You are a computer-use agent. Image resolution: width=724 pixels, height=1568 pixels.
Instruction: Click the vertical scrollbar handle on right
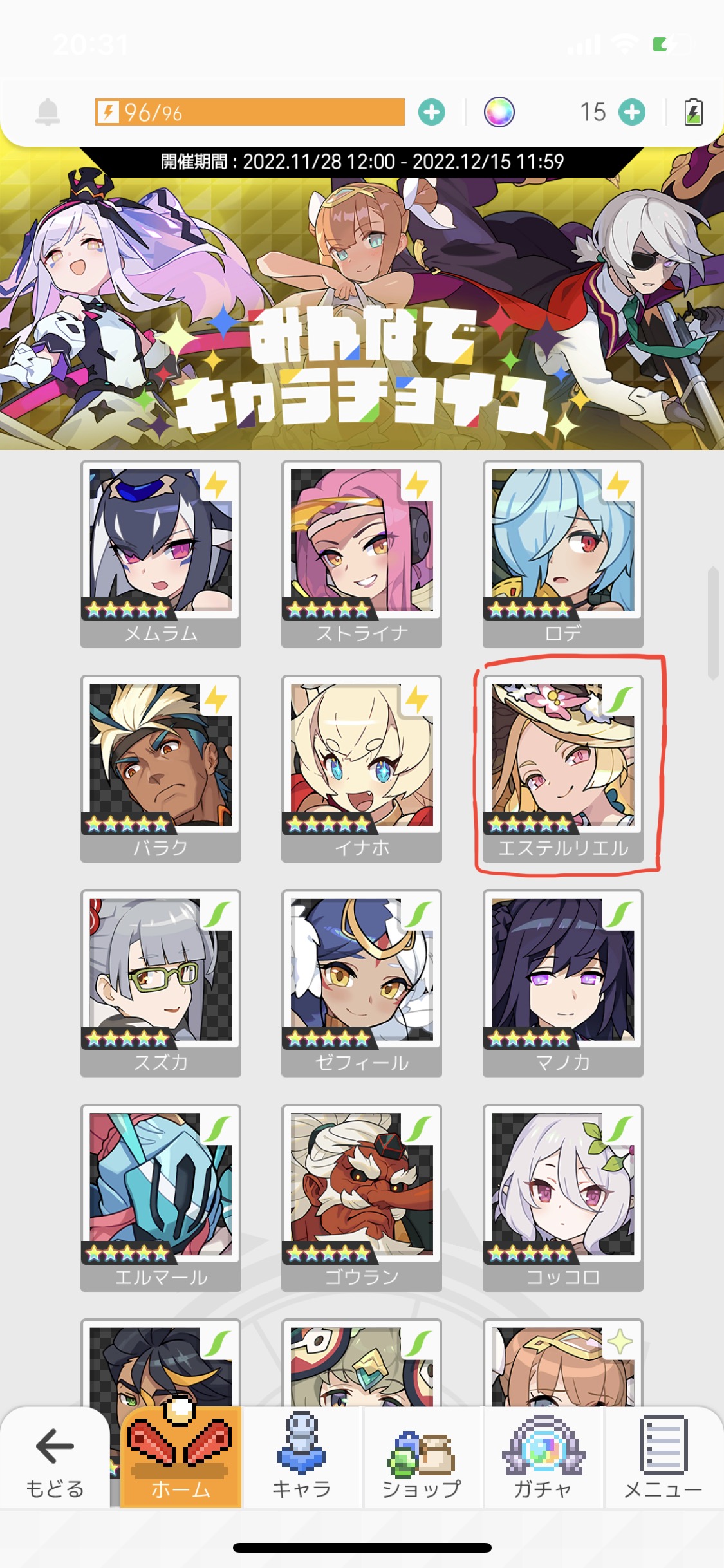coord(713,623)
